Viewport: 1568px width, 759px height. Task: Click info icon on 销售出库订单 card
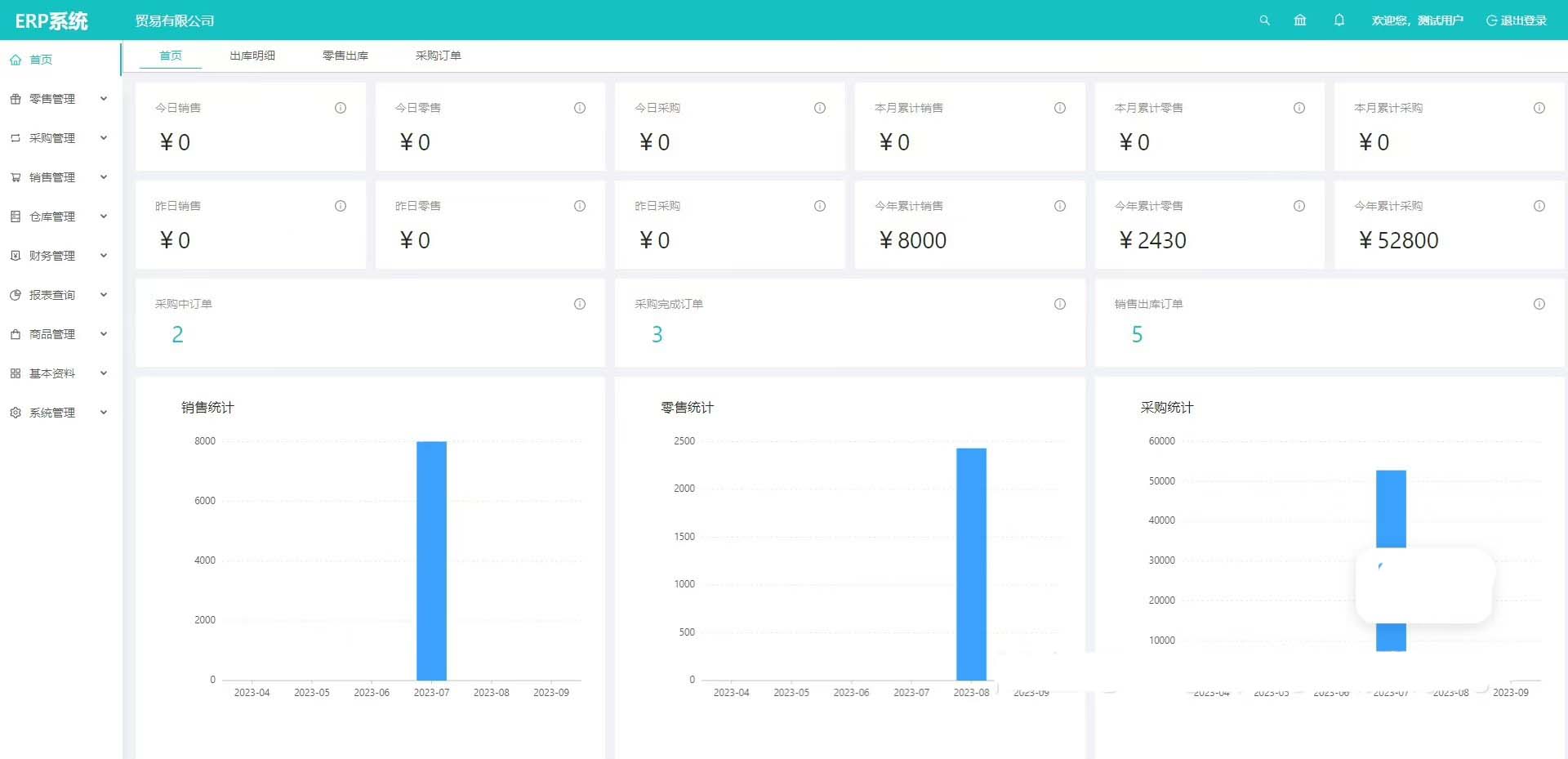point(1539,304)
